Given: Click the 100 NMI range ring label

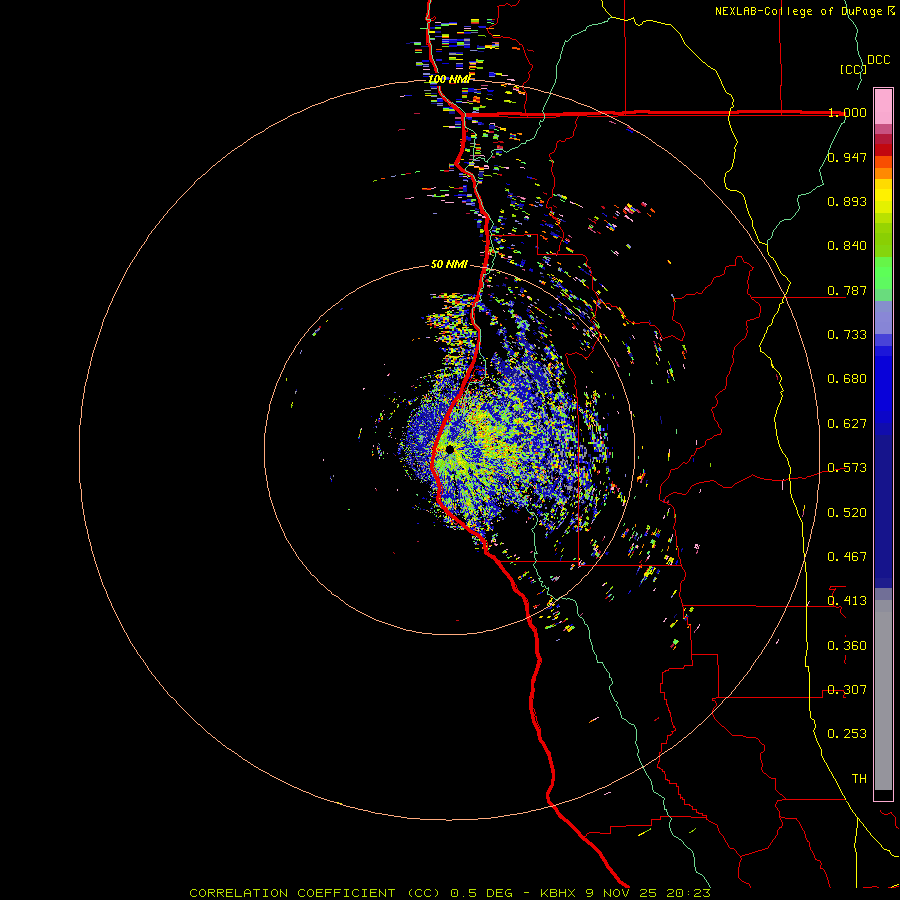Looking at the screenshot, I should (x=449, y=79).
